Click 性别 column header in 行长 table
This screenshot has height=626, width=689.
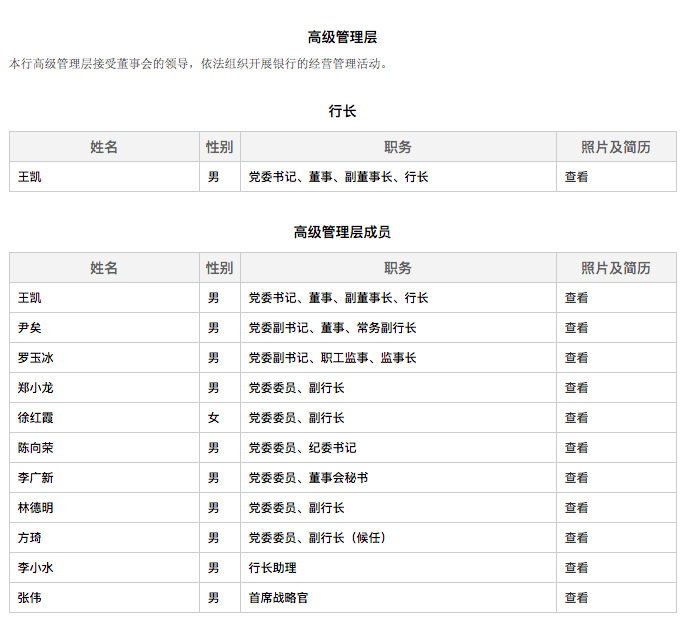[219, 147]
